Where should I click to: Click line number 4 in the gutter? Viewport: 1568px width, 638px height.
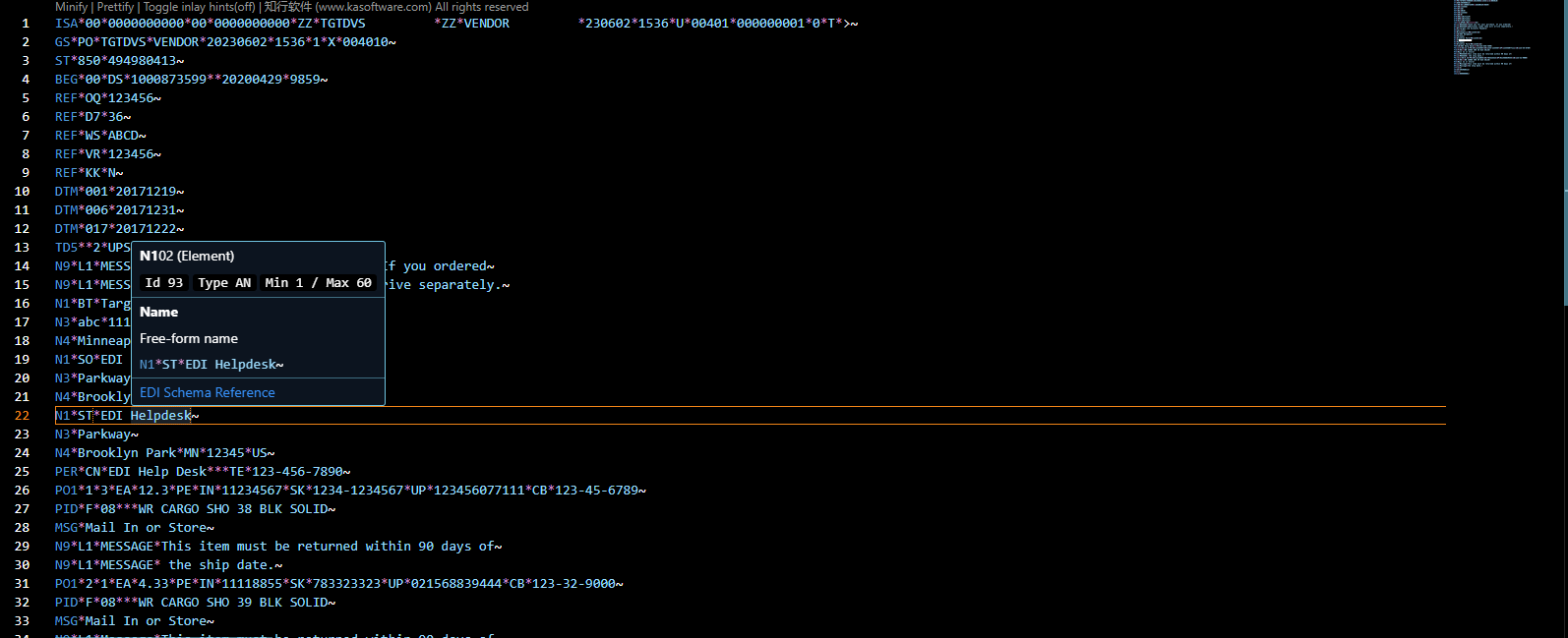(x=26, y=79)
